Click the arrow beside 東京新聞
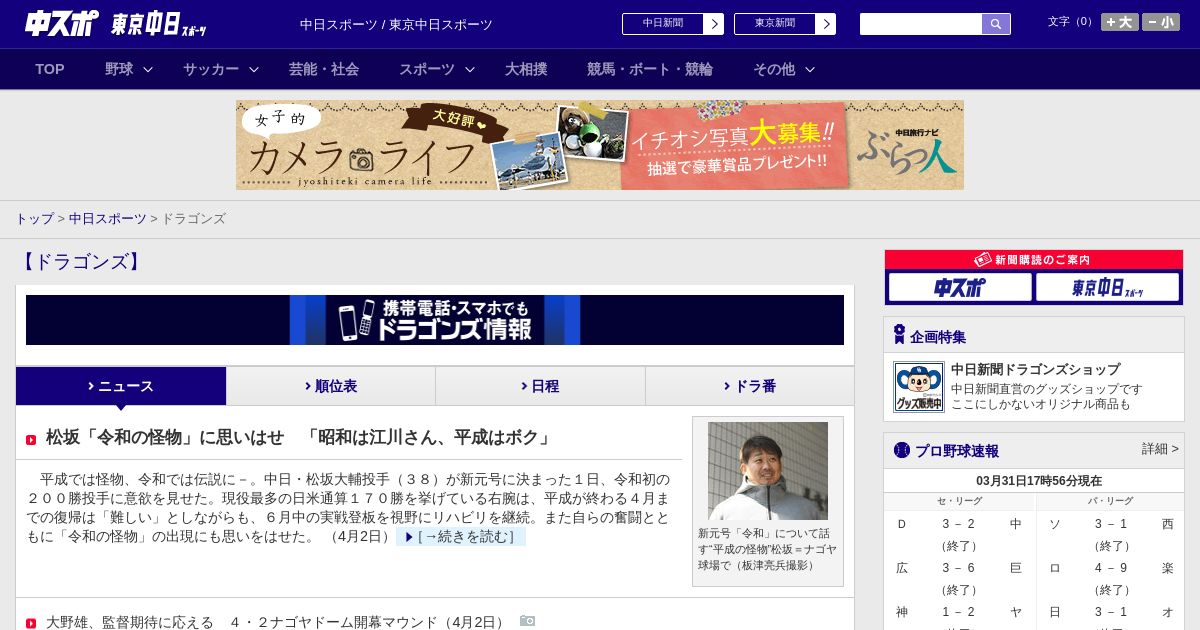This screenshot has height=630, width=1200. [x=826, y=24]
